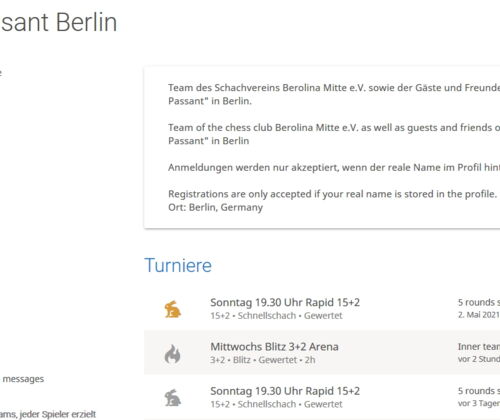Click the German description starting 'Team des Schachvereins'
The image size is (500, 420).
pyautogui.click(x=334, y=94)
